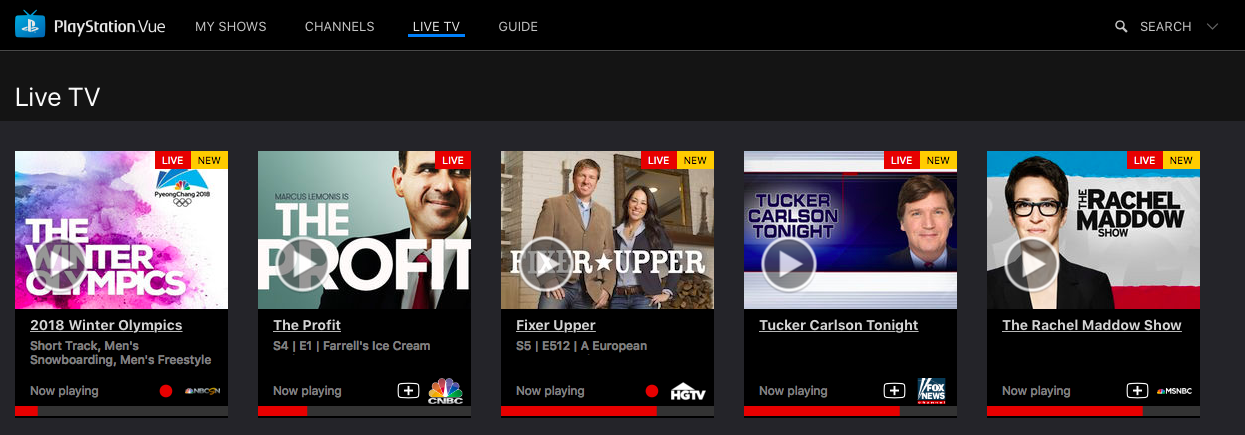Viewport: 1245px width, 435px height.
Task: Open The Profit title link
Action: pyautogui.click(x=307, y=325)
